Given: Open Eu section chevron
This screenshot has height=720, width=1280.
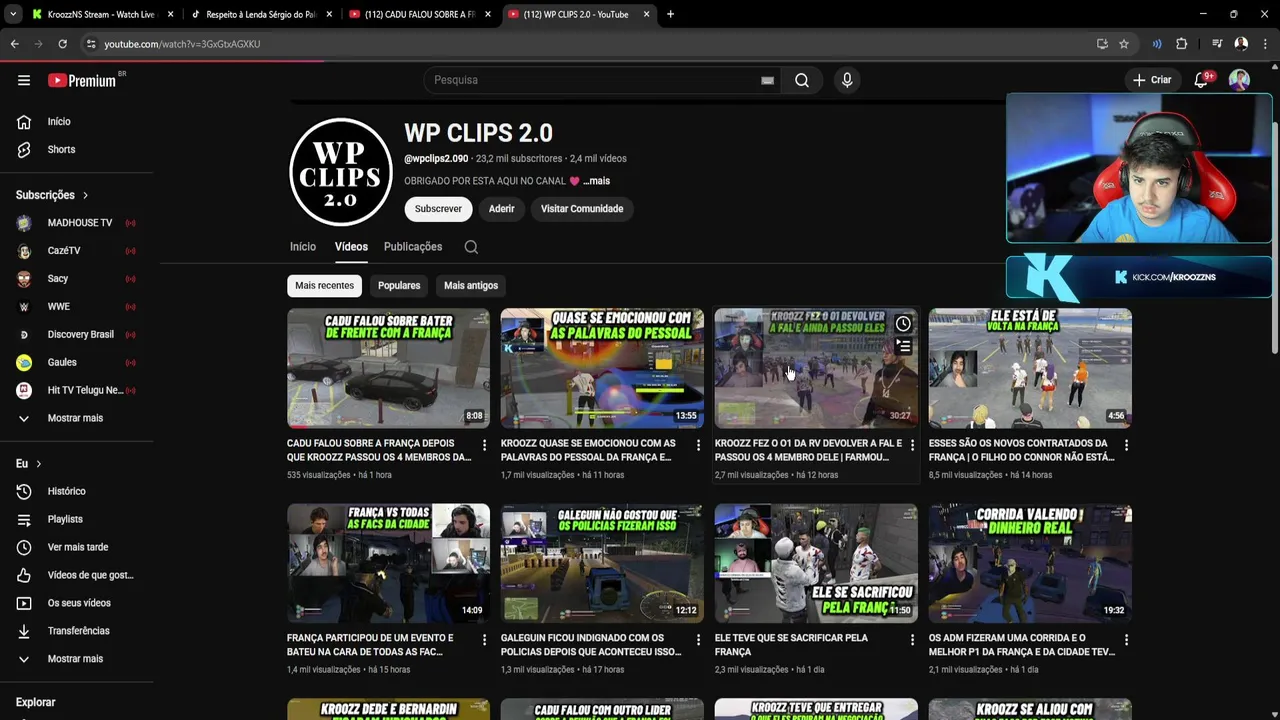Looking at the screenshot, I should (38, 464).
